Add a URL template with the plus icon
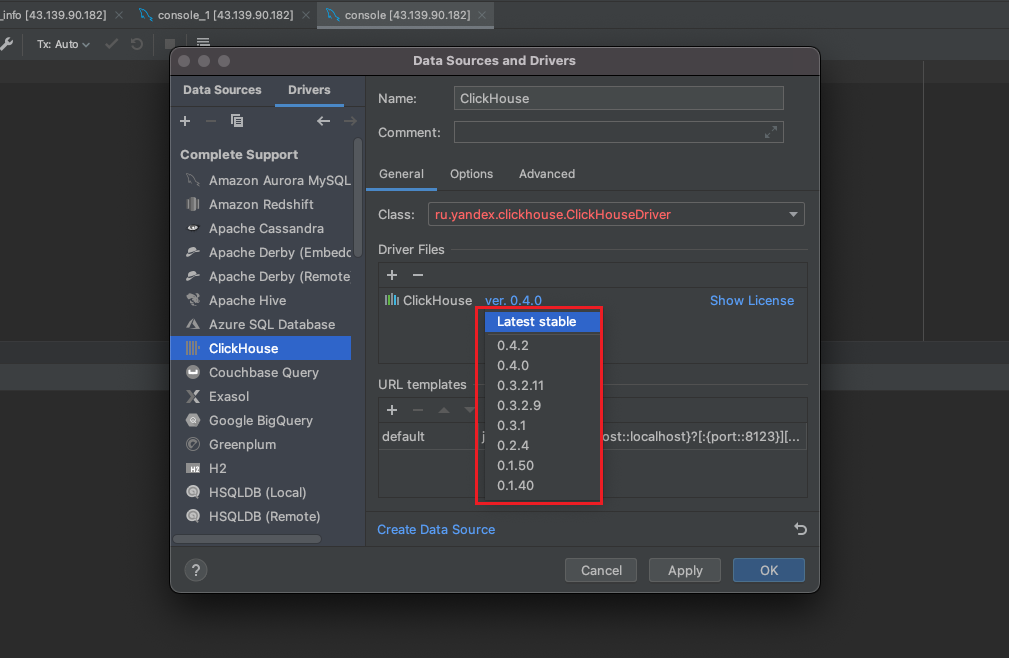The width and height of the screenshot is (1009, 658). click(392, 410)
